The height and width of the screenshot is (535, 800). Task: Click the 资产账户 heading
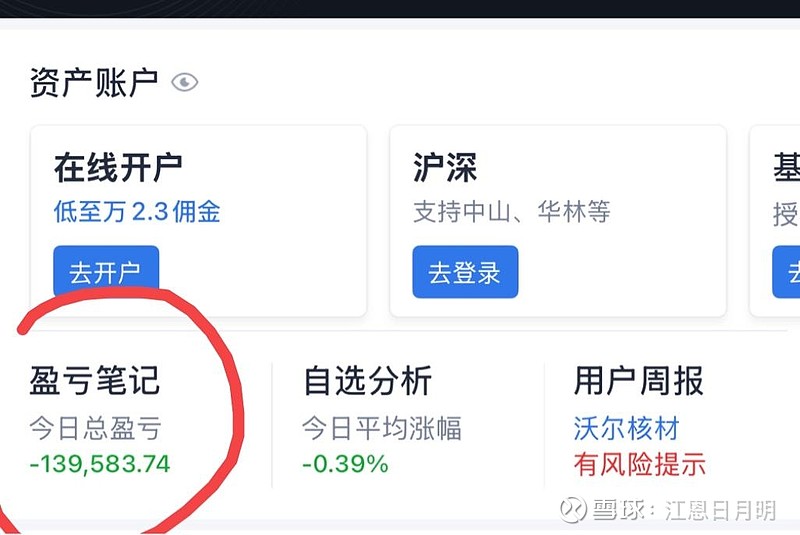[94, 82]
